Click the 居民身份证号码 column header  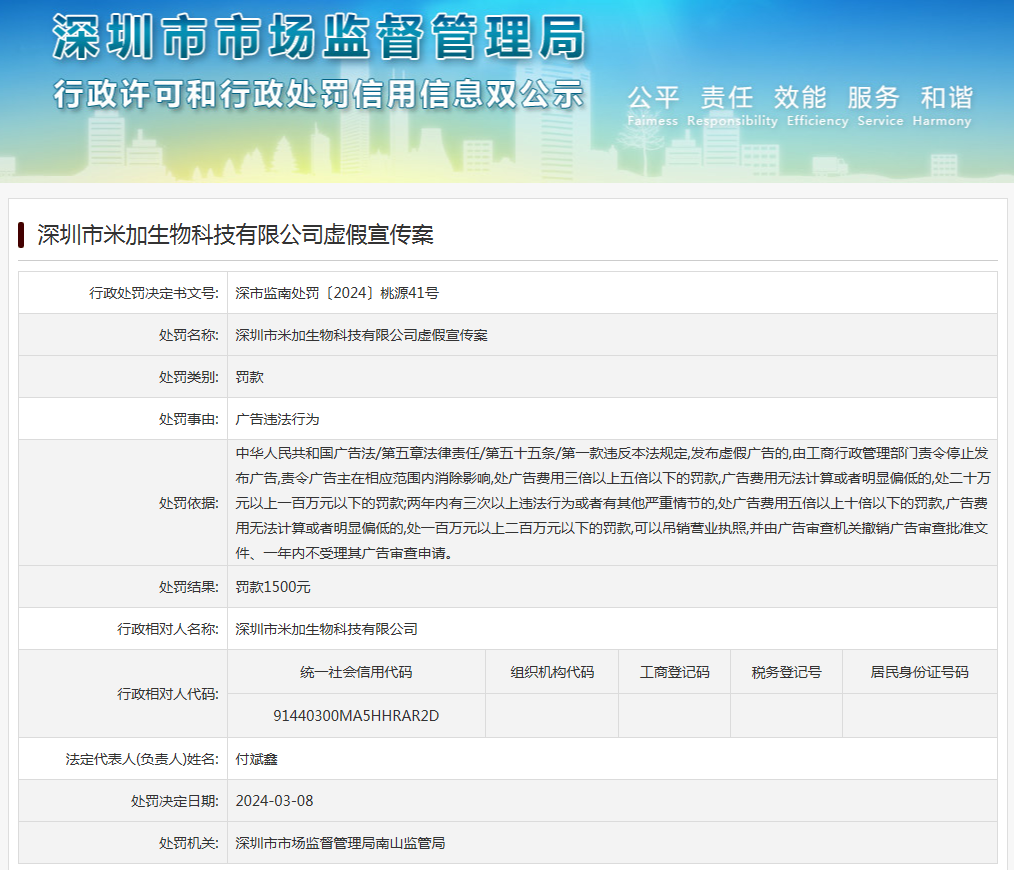click(x=919, y=672)
